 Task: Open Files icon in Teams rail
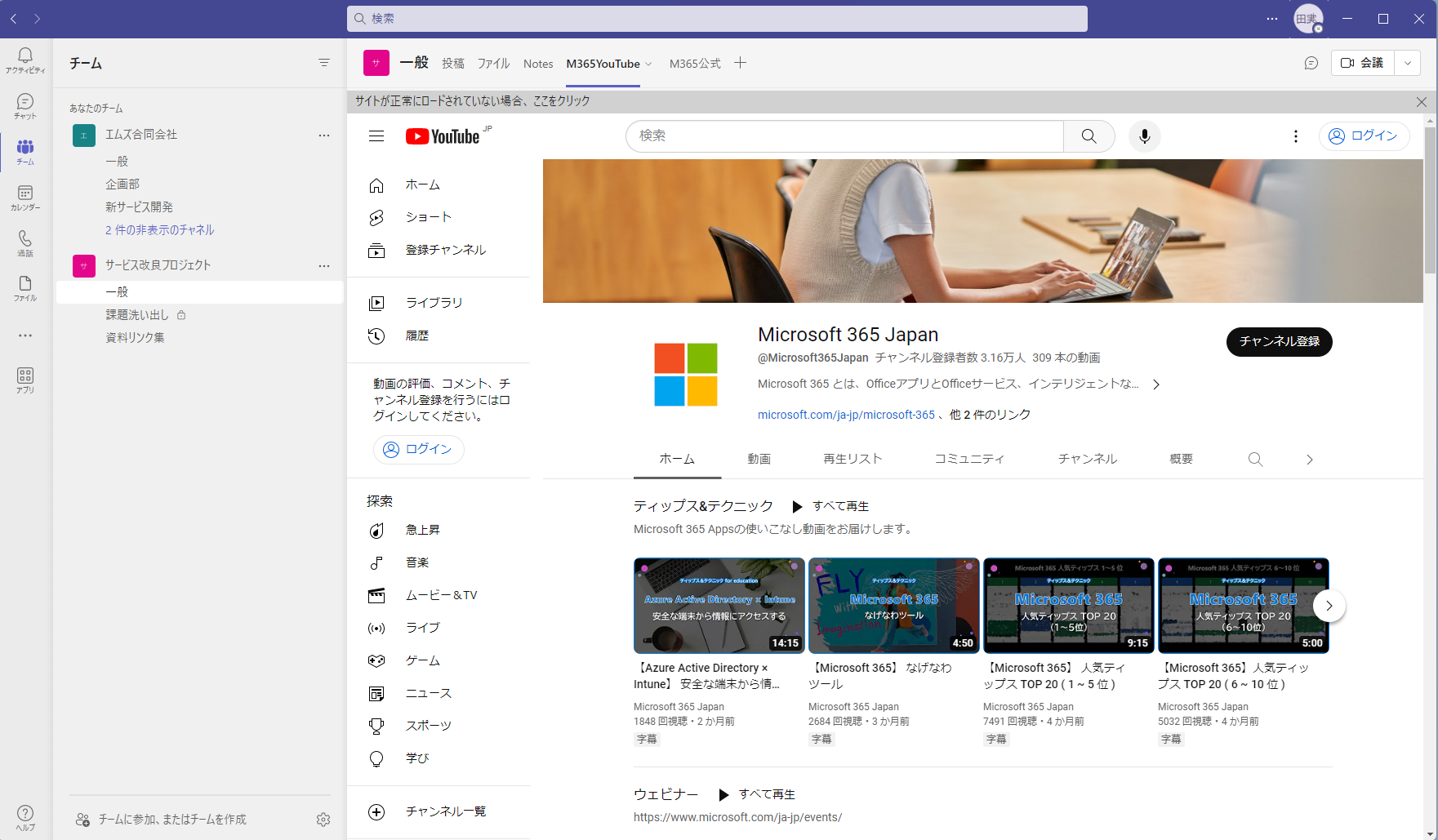(x=25, y=288)
